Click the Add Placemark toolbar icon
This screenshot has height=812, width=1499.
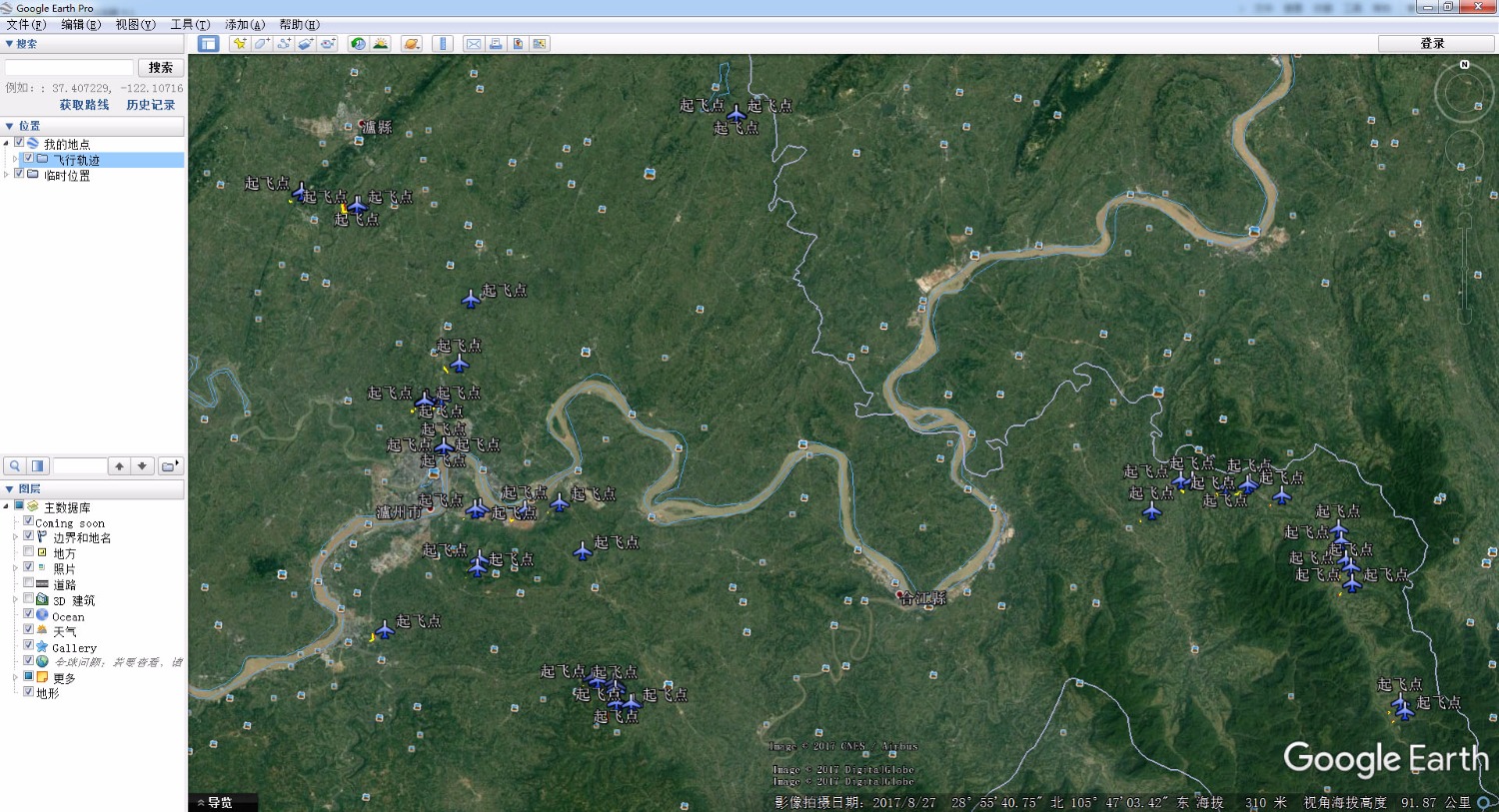point(239,44)
